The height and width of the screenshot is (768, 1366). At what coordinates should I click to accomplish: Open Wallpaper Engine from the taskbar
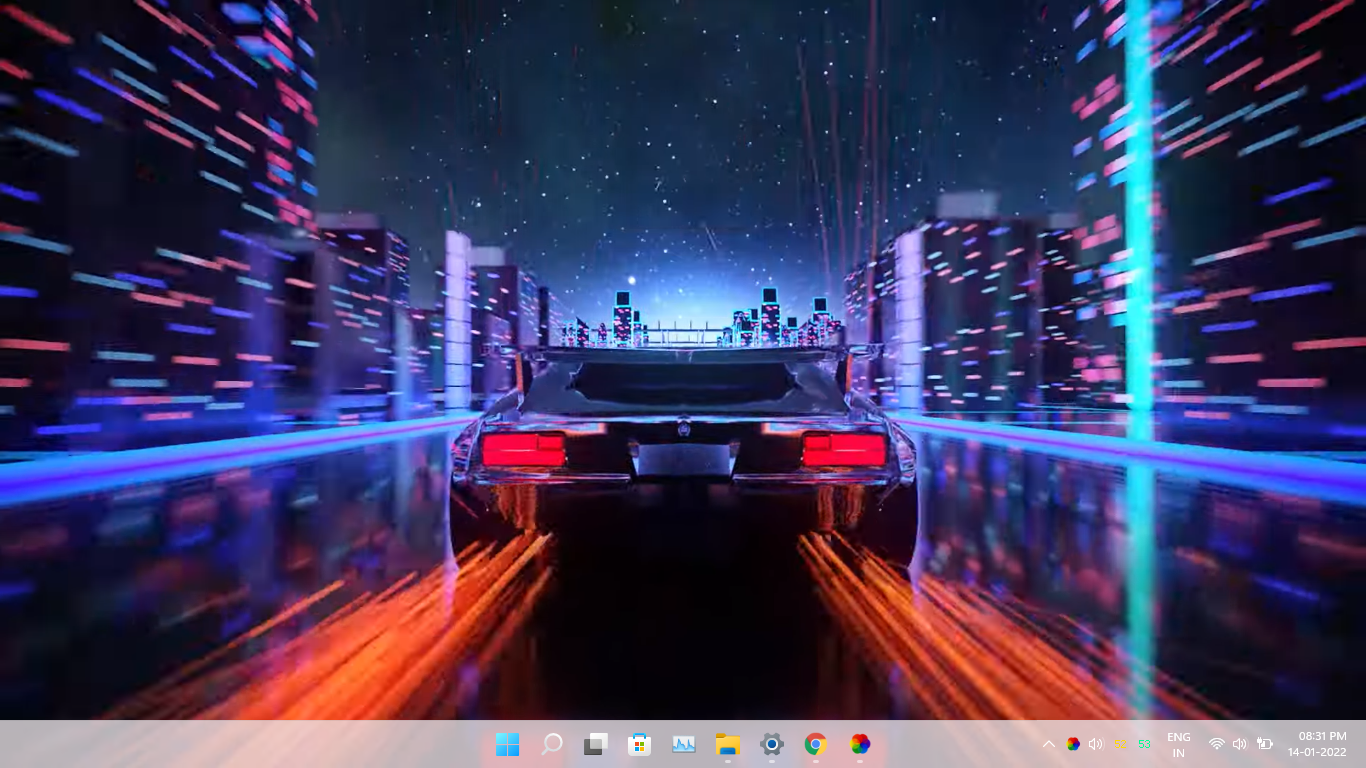(x=859, y=744)
